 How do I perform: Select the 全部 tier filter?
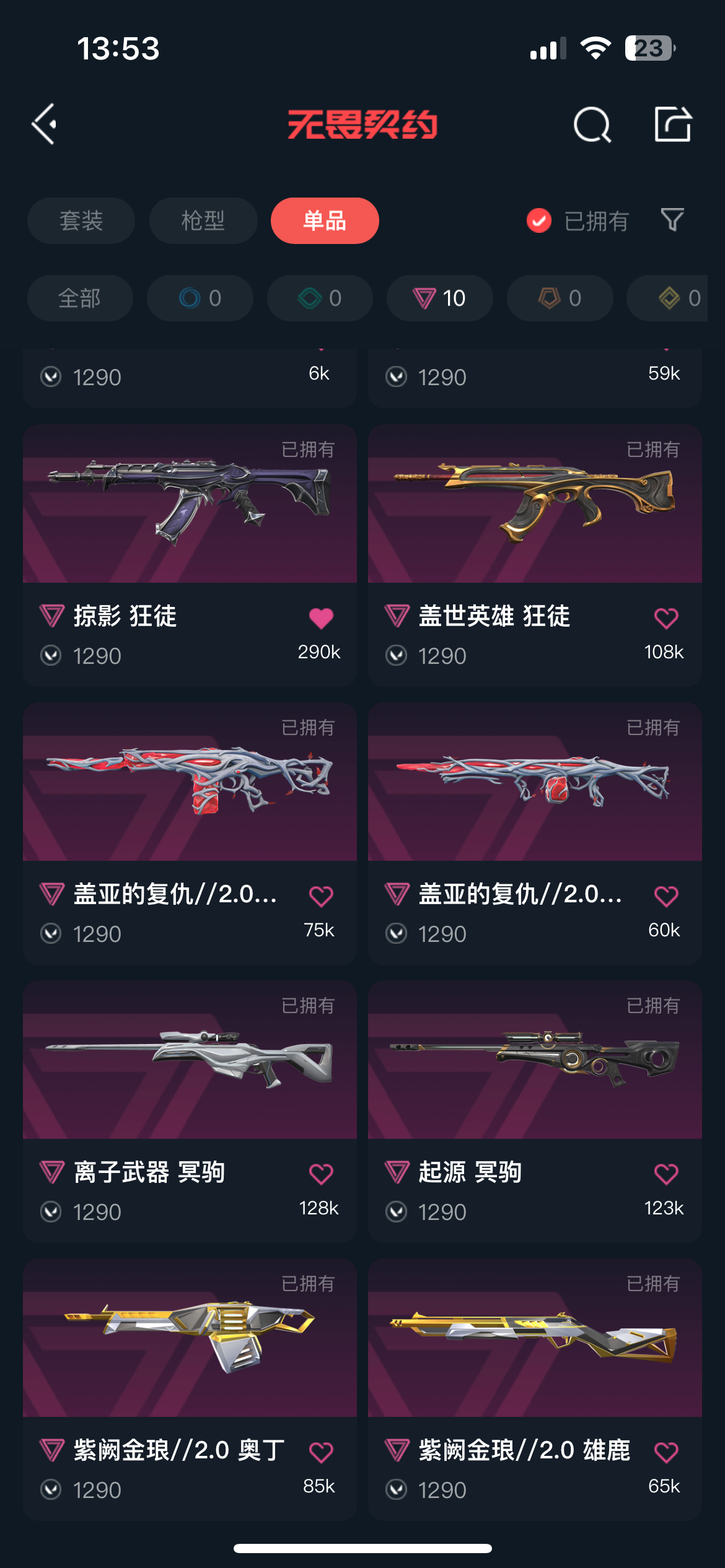click(80, 298)
